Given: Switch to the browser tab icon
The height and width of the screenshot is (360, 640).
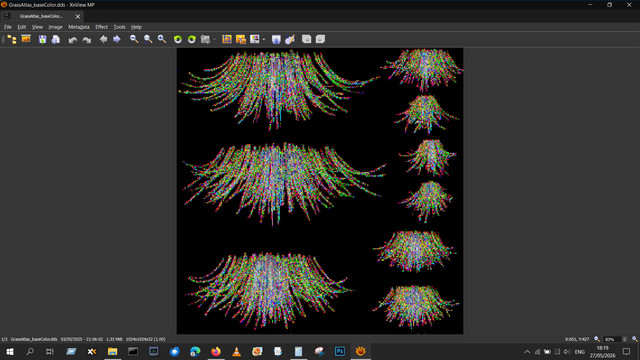Looking at the screenshot, I should click(7, 16).
